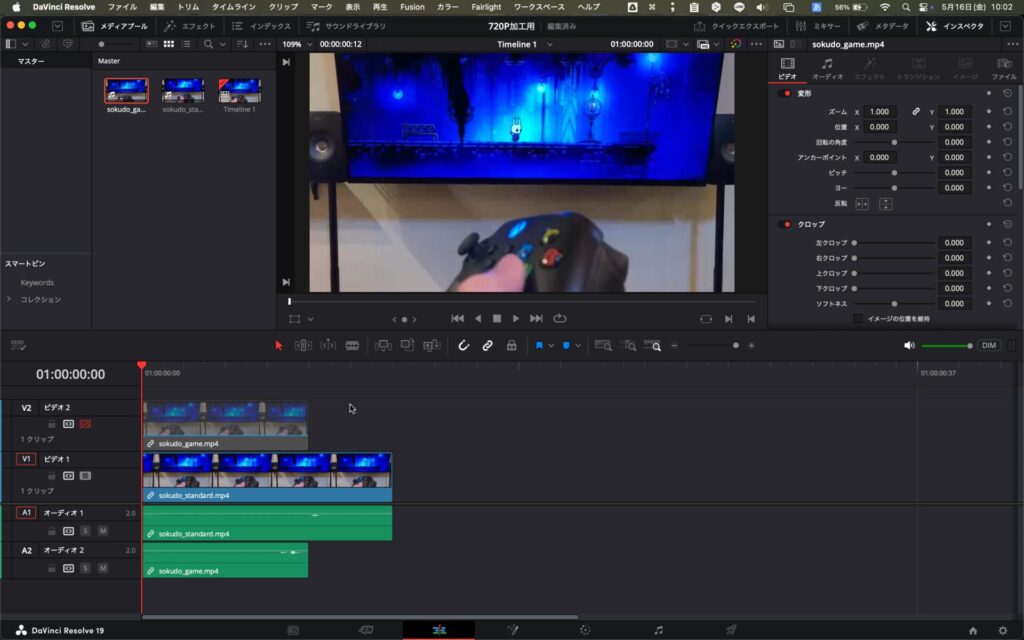Image resolution: width=1024 pixels, height=640 pixels.
Task: Select the arrow Selection Mode tool
Action: coord(279,345)
